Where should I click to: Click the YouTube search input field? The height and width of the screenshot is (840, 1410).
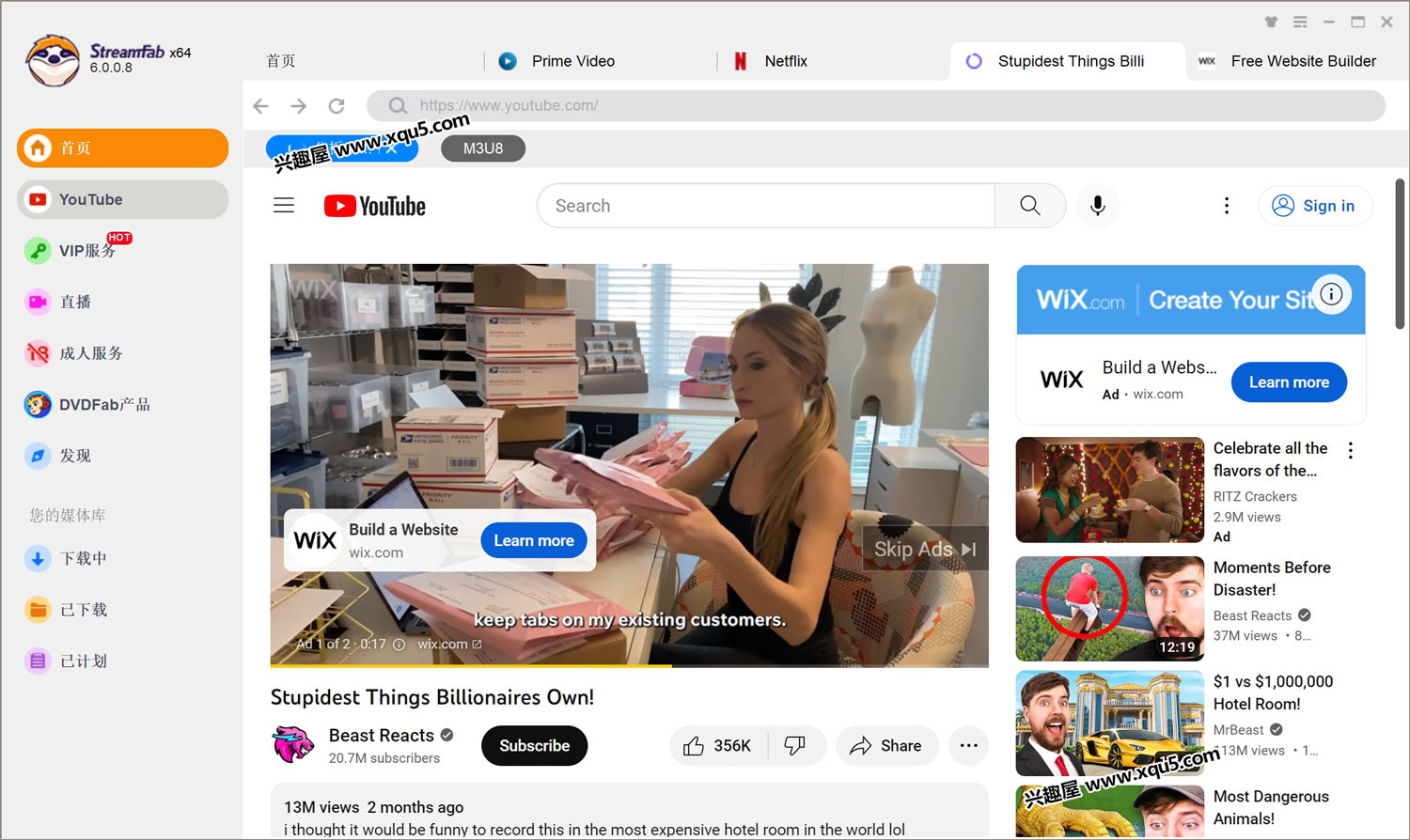[x=765, y=206]
